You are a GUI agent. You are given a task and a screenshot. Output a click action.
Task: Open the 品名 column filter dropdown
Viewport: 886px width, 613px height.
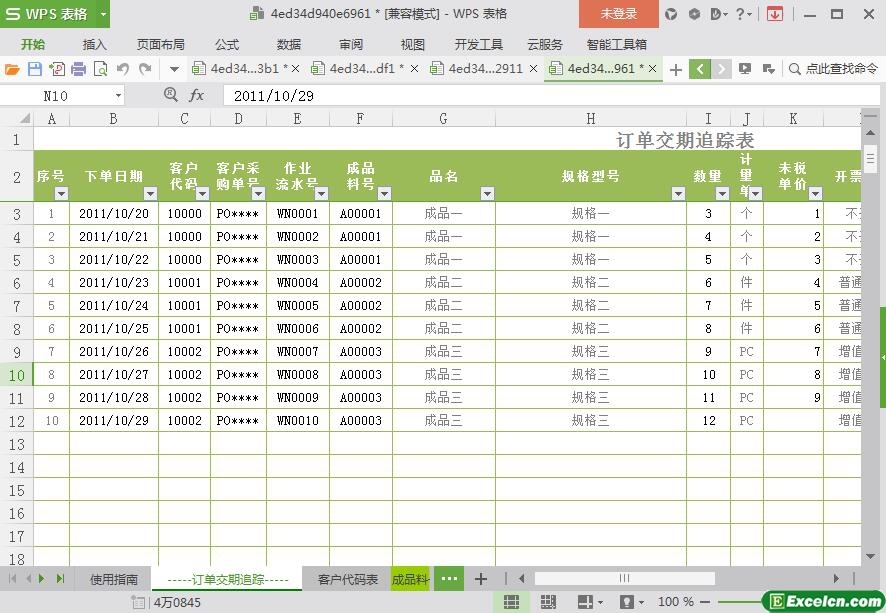[x=487, y=194]
